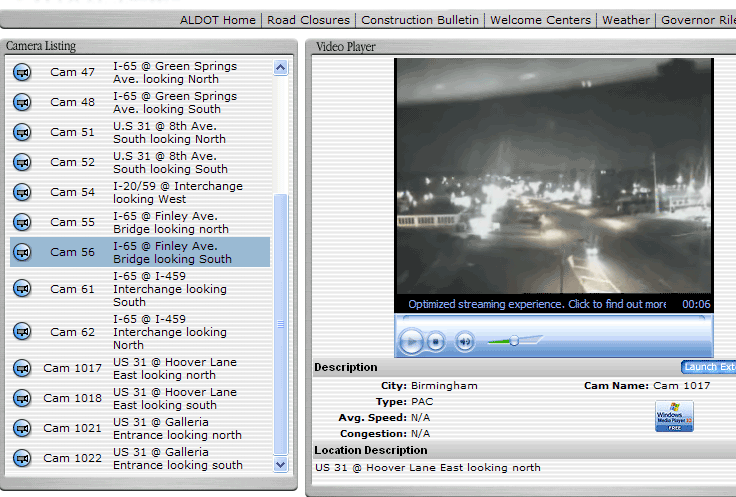This screenshot has height=497, width=736.
Task: Click camera list scrollbar down arrow
Action: [281, 465]
